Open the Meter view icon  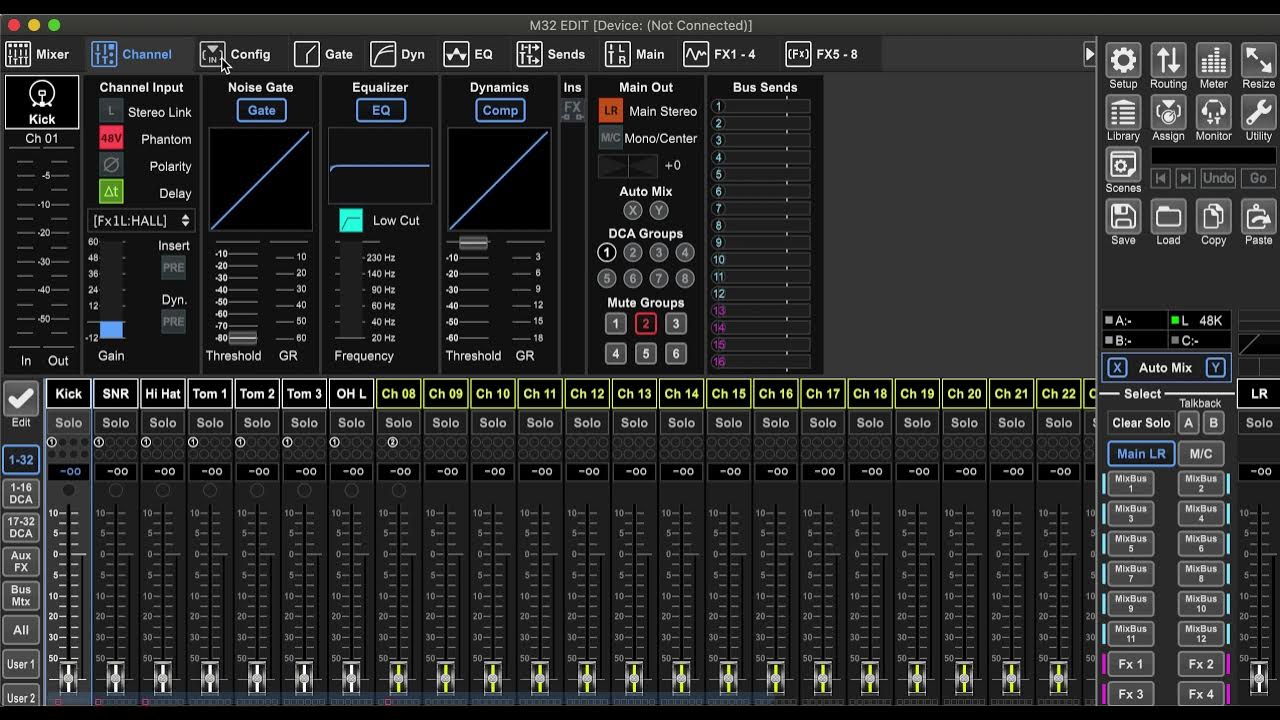[x=1213, y=60]
